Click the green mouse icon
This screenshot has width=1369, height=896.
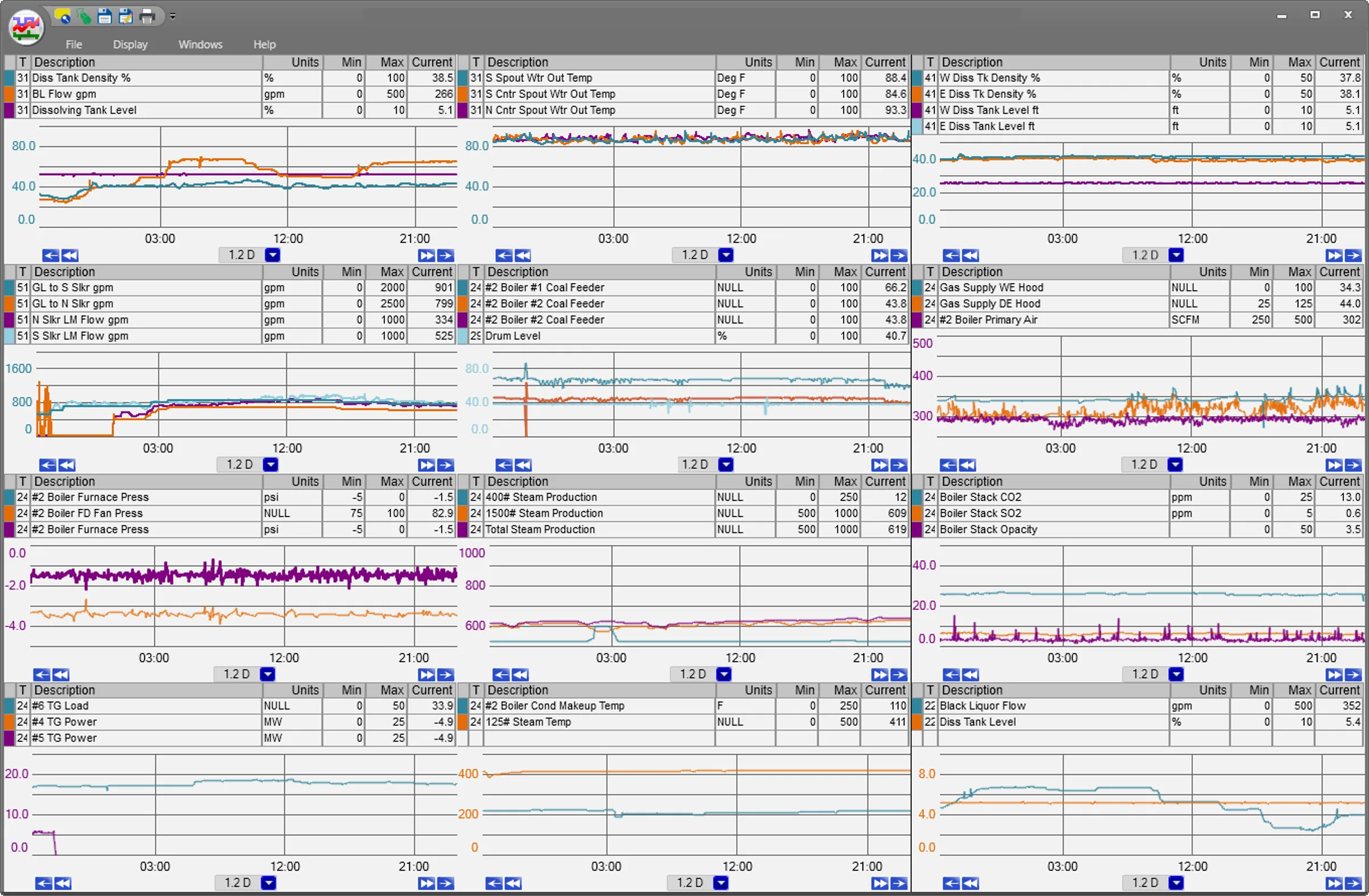[84, 16]
